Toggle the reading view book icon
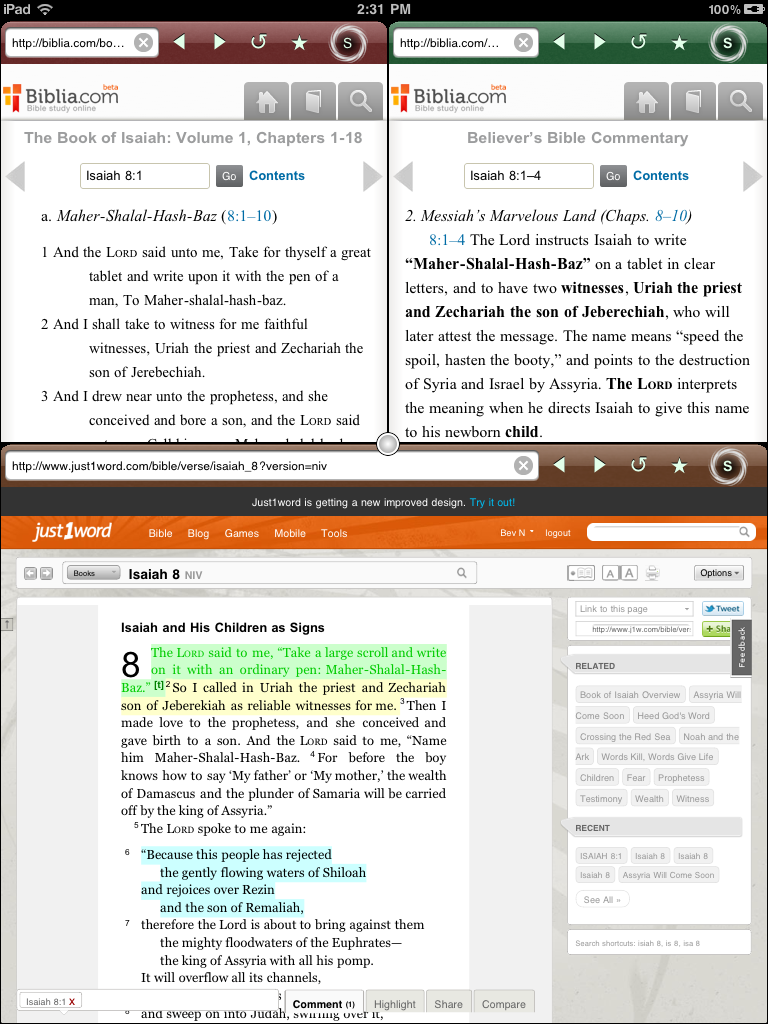 point(581,573)
